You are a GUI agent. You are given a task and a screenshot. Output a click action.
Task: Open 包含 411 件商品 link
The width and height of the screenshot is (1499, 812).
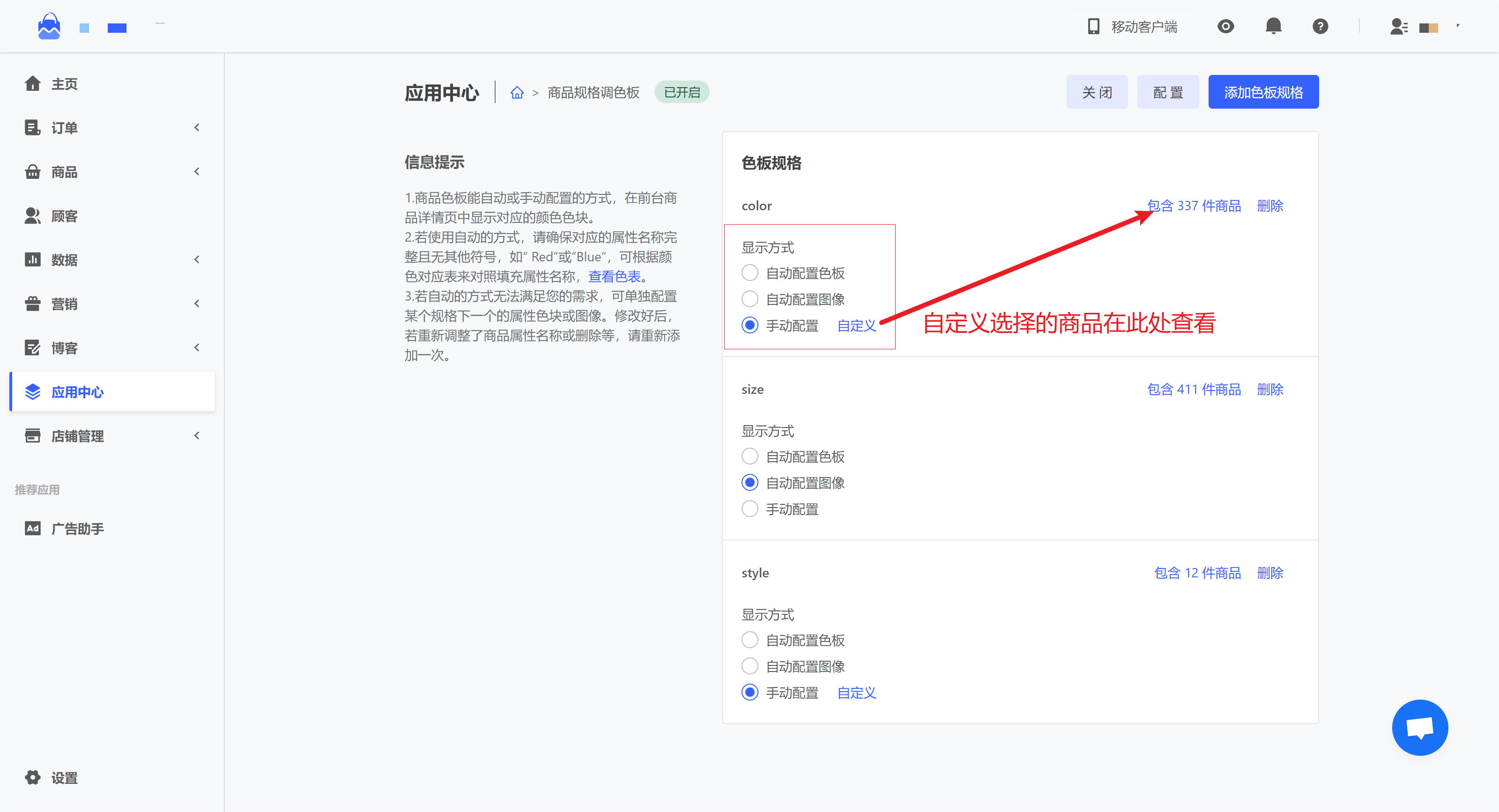click(x=1194, y=389)
